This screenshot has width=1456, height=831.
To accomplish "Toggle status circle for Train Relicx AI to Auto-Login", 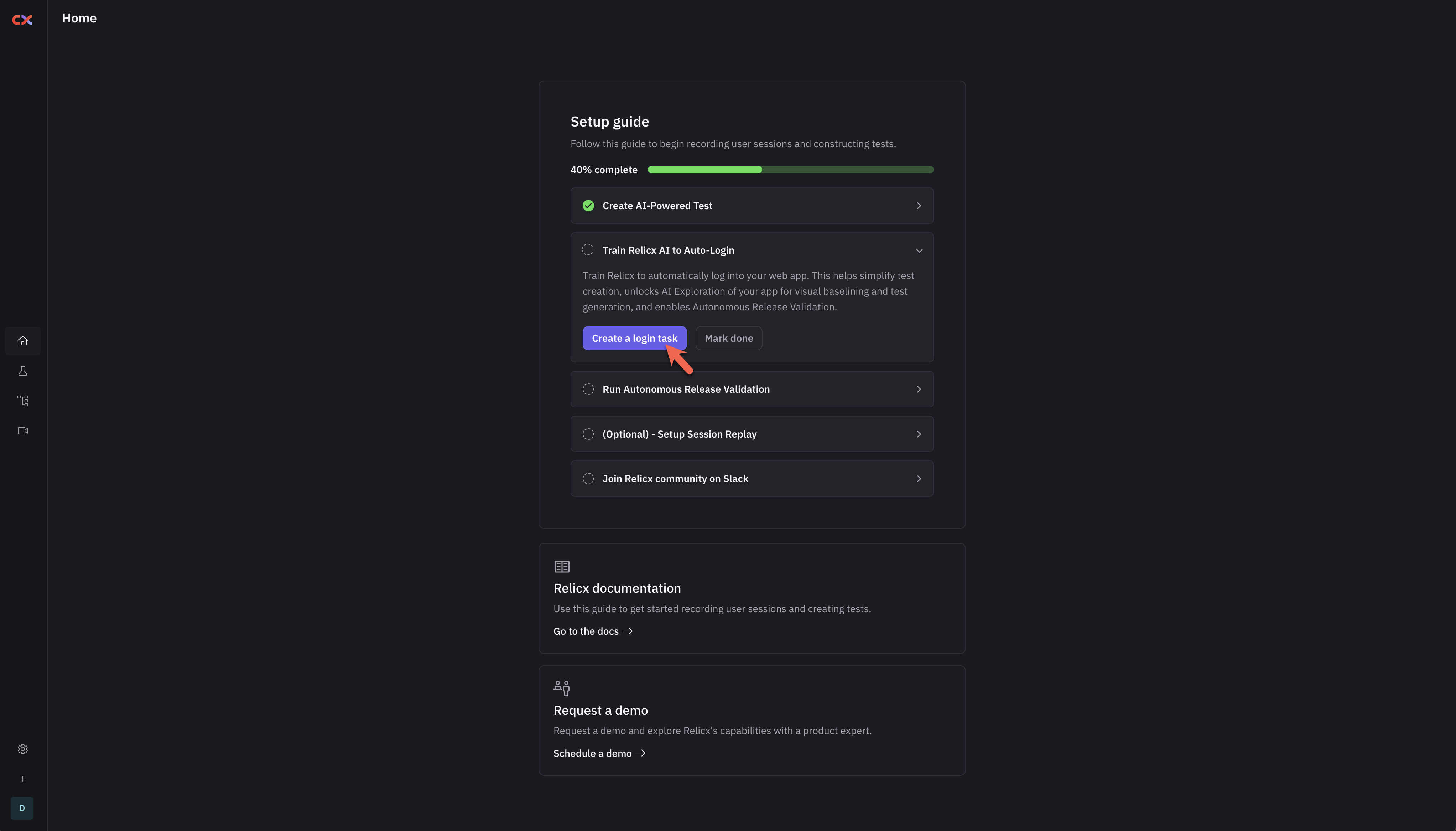I will 588,250.
